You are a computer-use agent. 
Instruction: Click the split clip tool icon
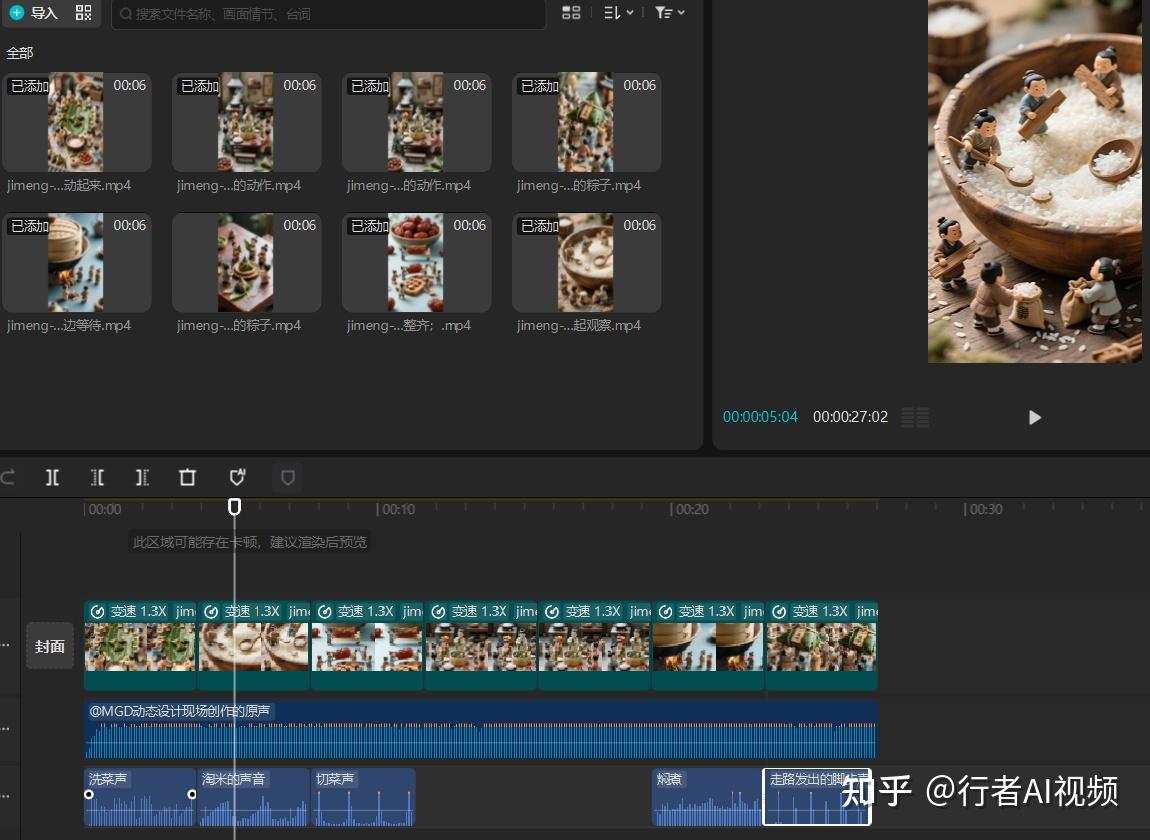coord(52,478)
